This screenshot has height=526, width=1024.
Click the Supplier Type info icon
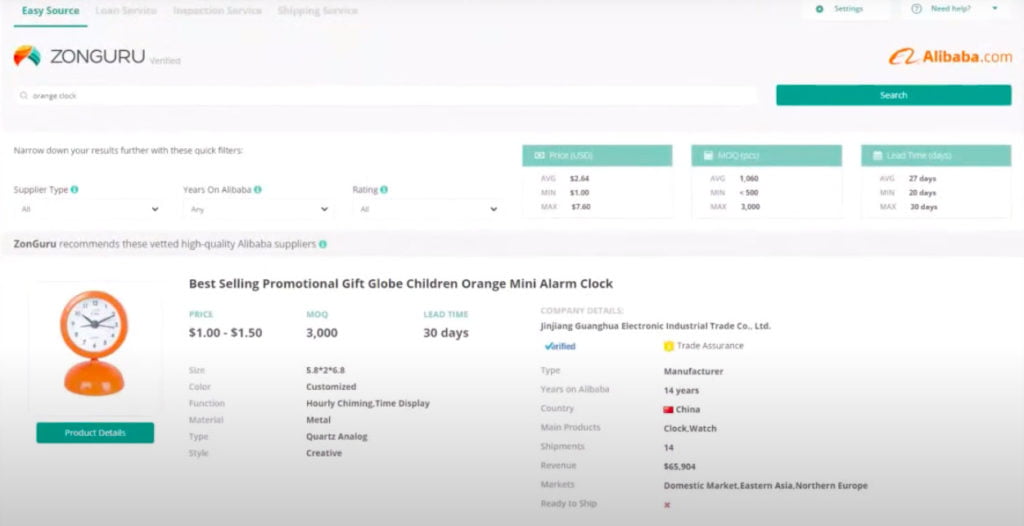coord(74,189)
